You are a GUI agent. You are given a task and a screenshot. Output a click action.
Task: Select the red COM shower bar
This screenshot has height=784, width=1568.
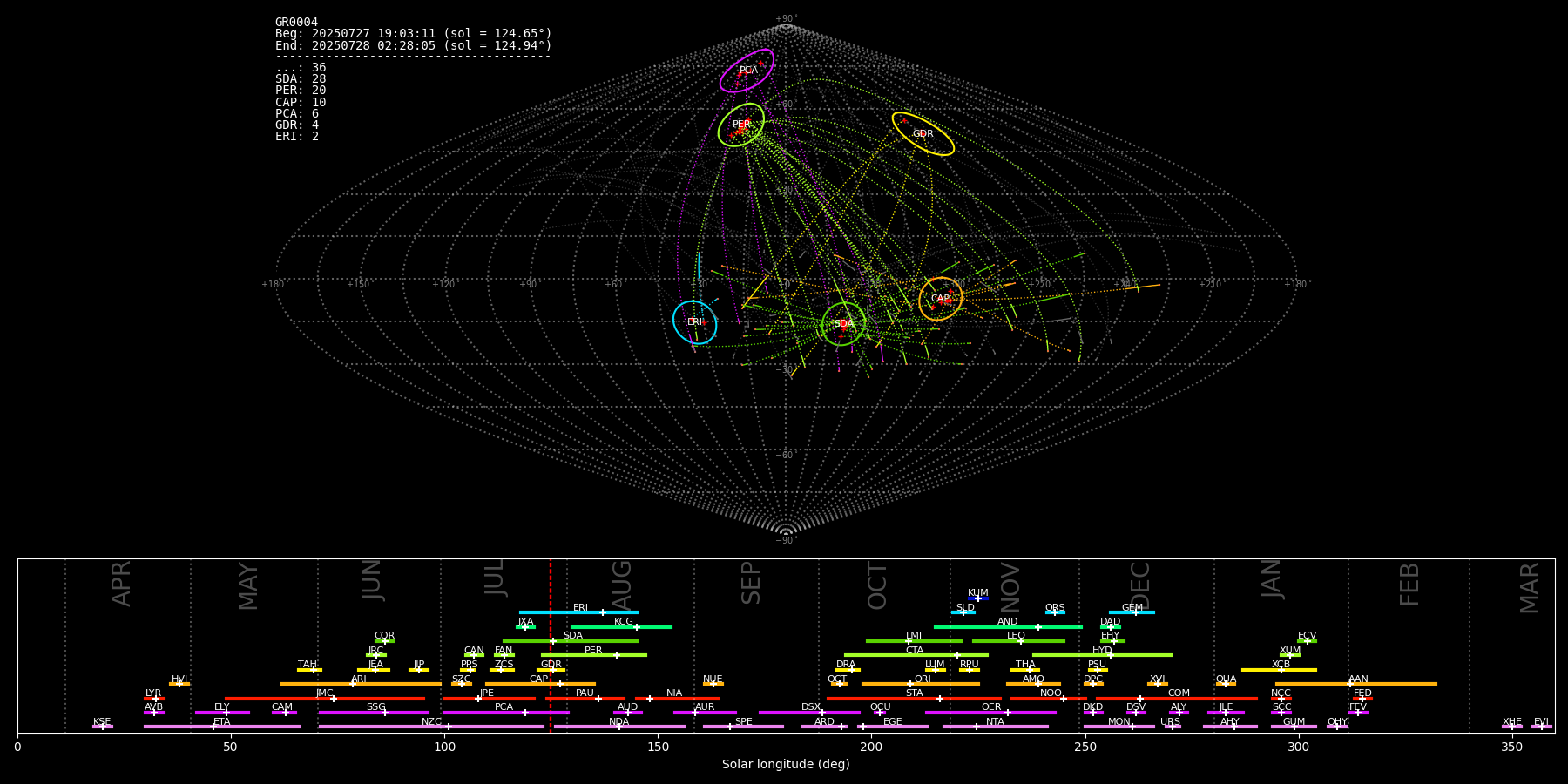coord(1178,699)
